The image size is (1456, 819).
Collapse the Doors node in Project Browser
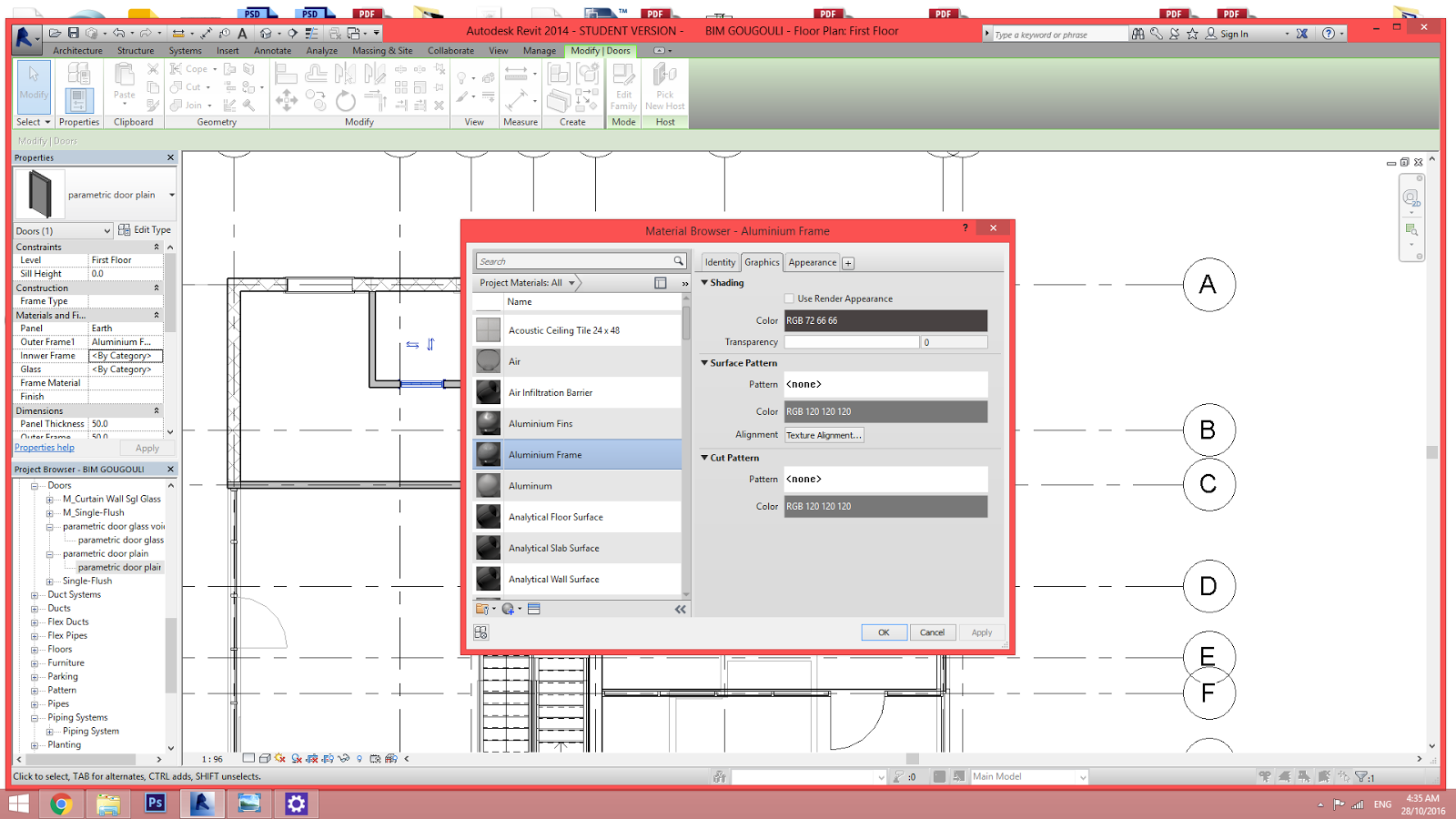35,486
